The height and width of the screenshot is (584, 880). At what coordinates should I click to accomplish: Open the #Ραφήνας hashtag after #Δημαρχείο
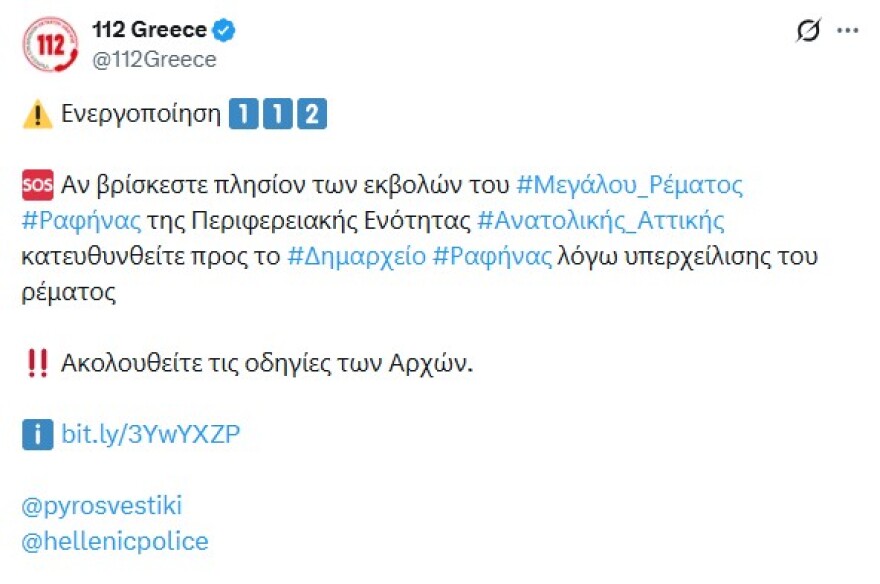[x=493, y=256]
